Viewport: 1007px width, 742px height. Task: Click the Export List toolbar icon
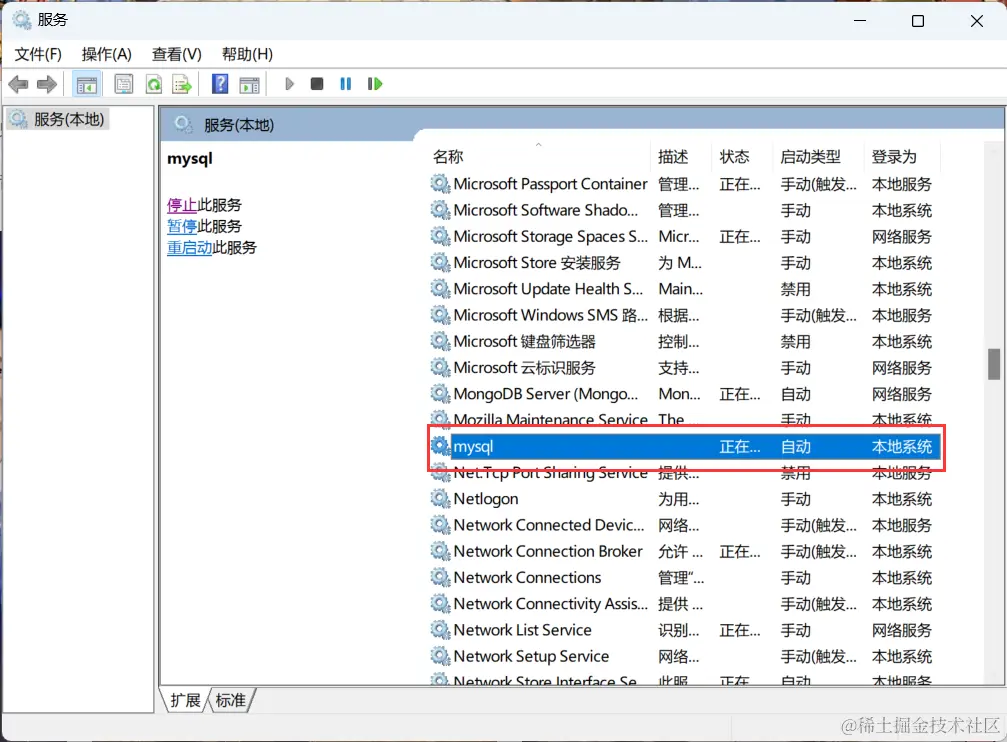point(182,84)
